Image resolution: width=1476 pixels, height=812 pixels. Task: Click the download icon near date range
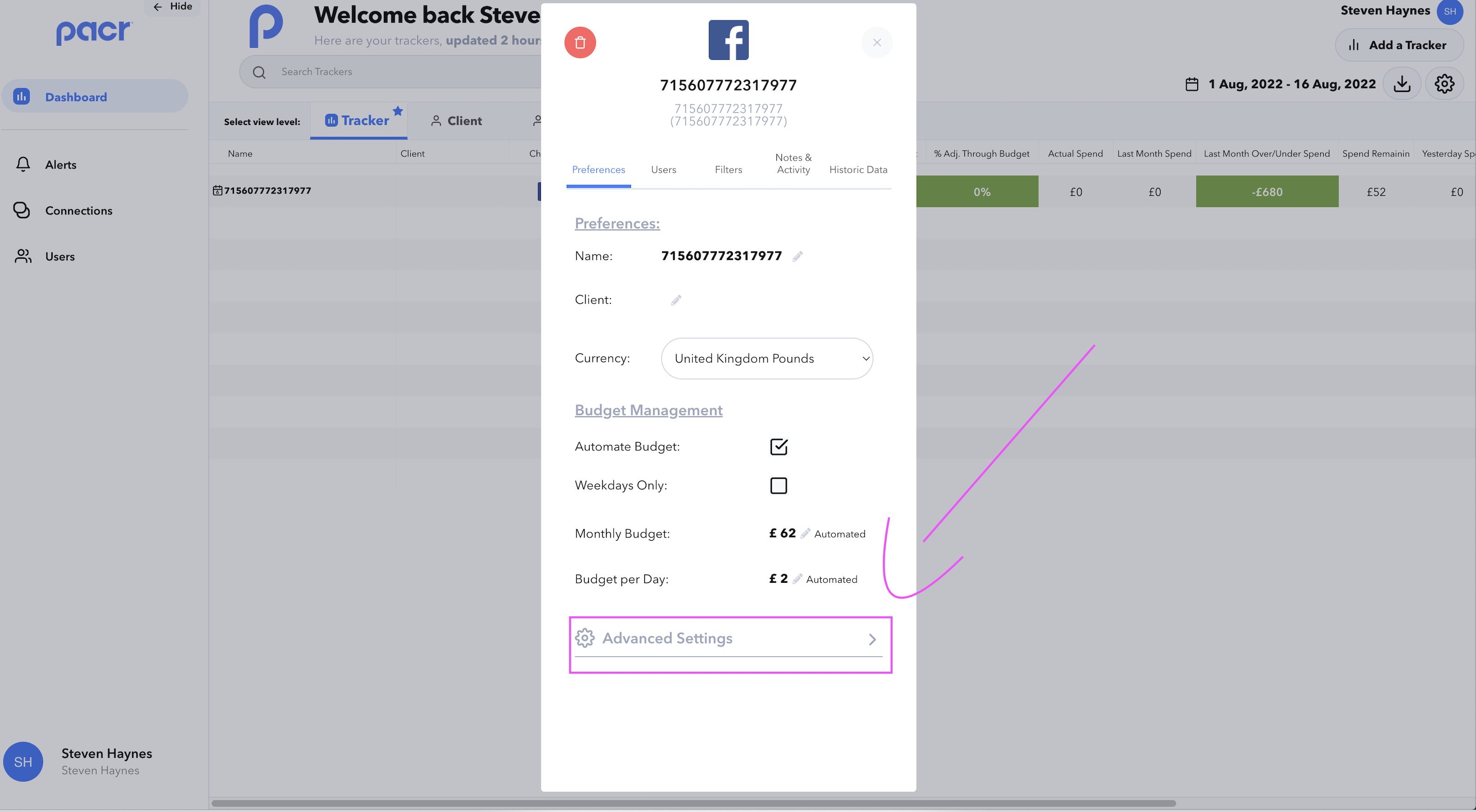point(1401,84)
